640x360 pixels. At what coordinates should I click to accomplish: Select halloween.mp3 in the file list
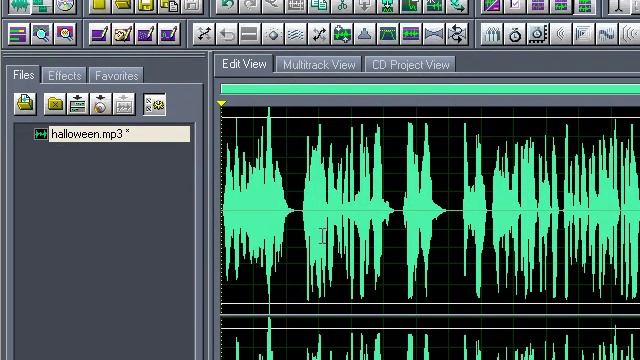[x=119, y=134]
